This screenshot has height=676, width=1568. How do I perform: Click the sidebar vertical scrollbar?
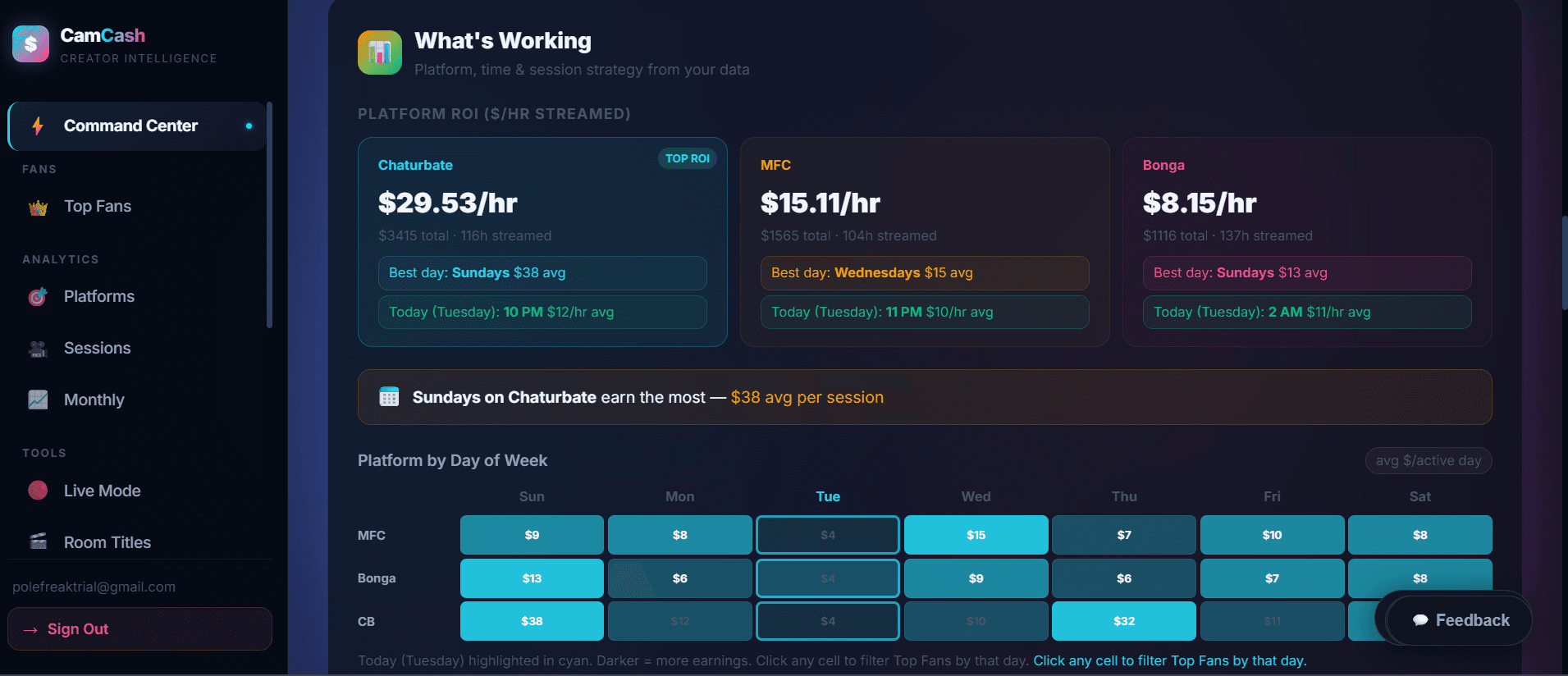[x=269, y=215]
